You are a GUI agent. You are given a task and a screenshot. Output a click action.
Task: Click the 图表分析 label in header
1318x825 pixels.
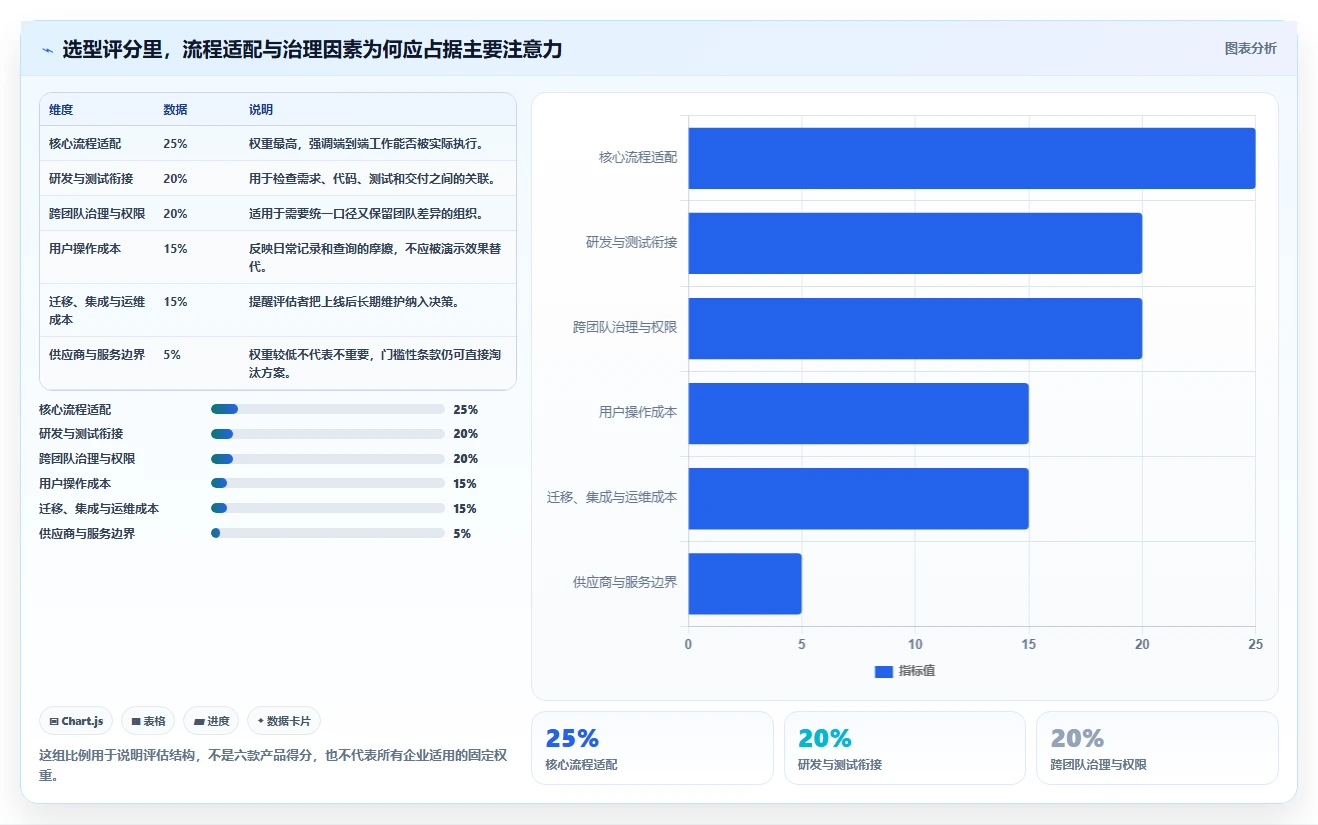pyautogui.click(x=1250, y=48)
